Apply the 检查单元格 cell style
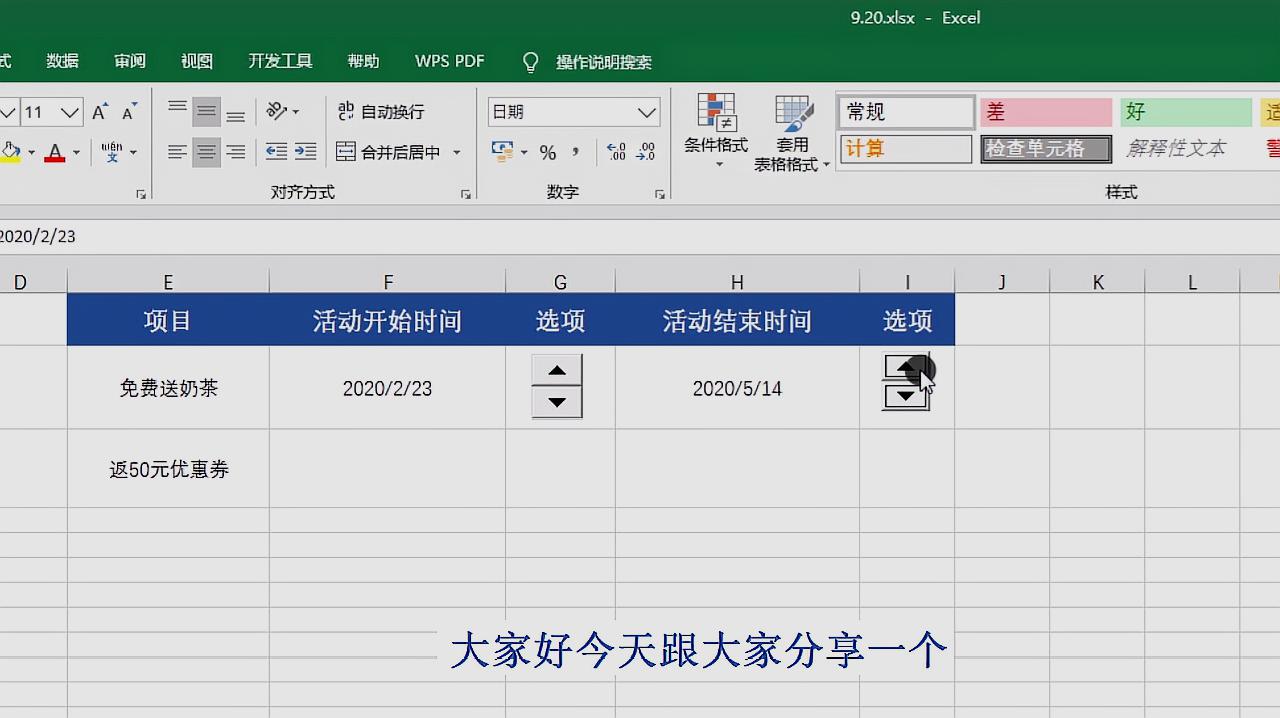This screenshot has height=718, width=1280. tap(1045, 148)
